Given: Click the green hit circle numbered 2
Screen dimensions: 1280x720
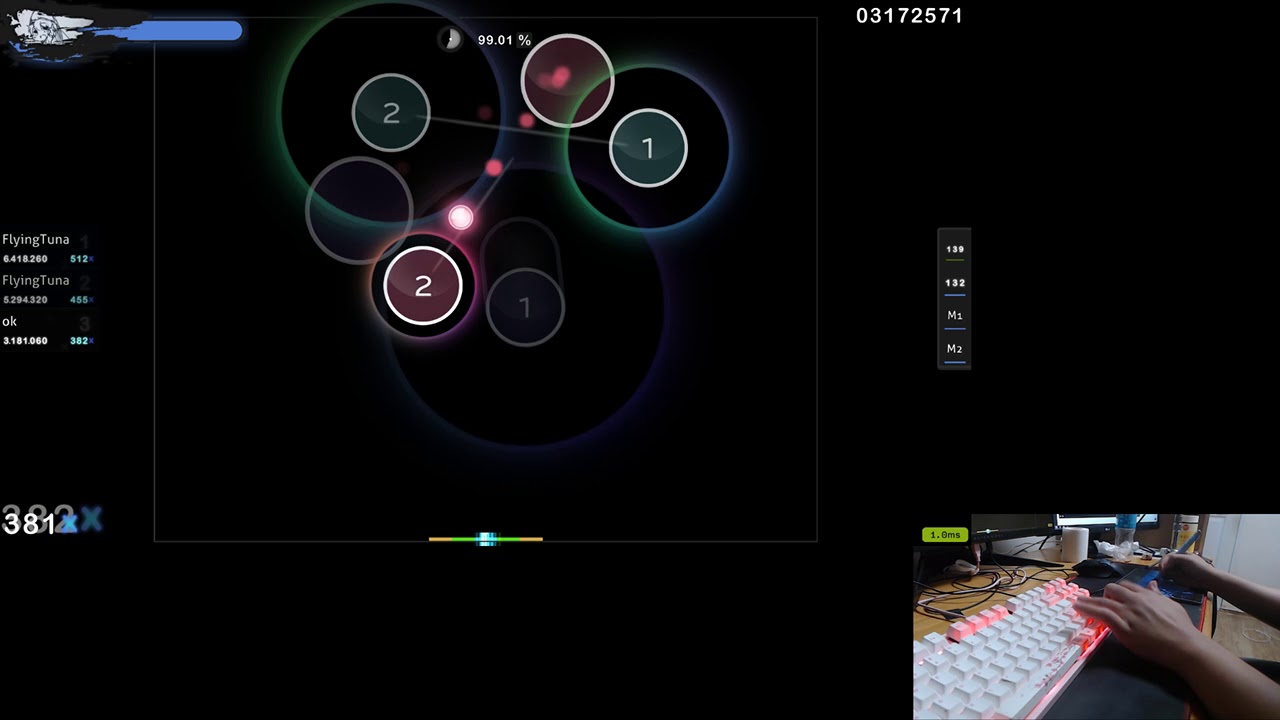Looking at the screenshot, I should pyautogui.click(x=391, y=113).
